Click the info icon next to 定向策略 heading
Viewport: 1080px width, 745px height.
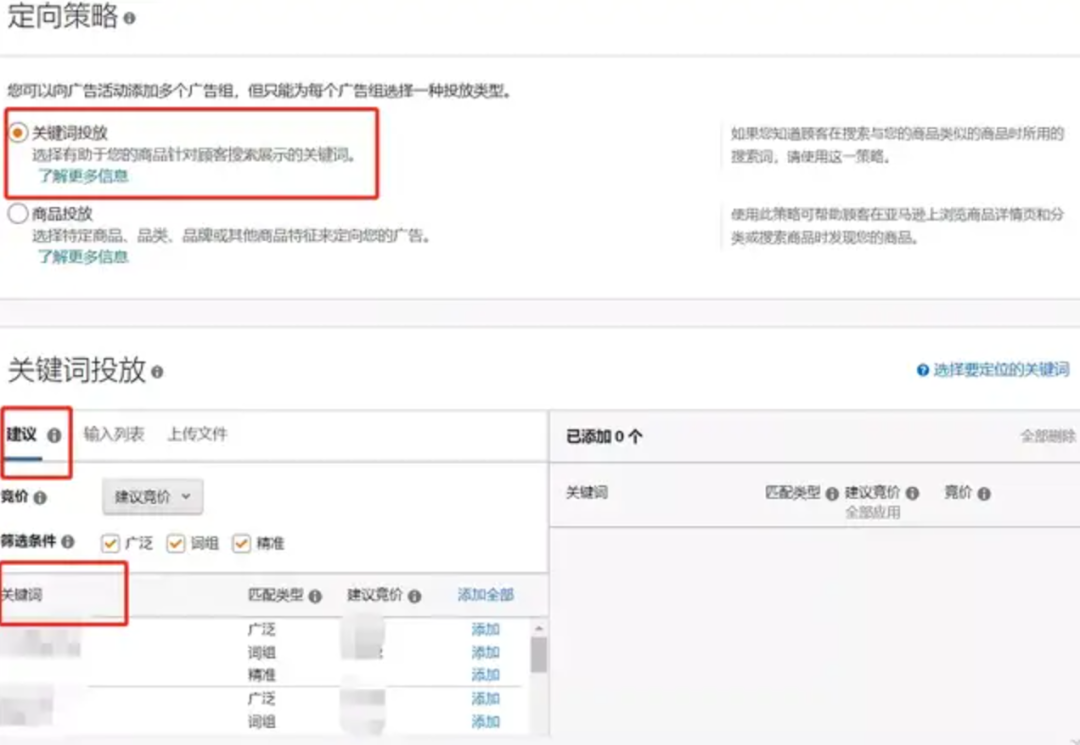click(x=129, y=17)
